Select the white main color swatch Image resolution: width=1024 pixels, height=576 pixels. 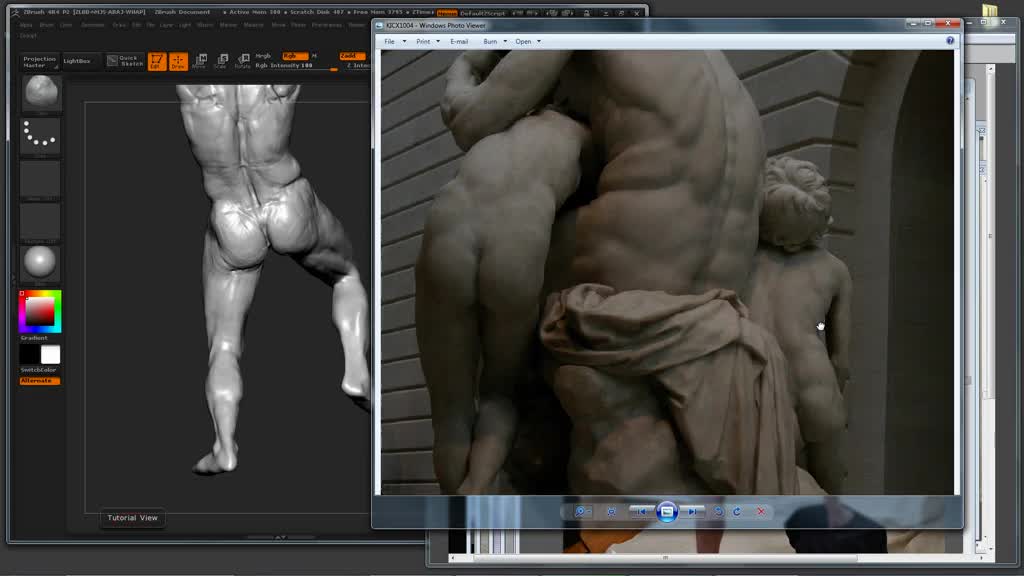click(x=50, y=355)
